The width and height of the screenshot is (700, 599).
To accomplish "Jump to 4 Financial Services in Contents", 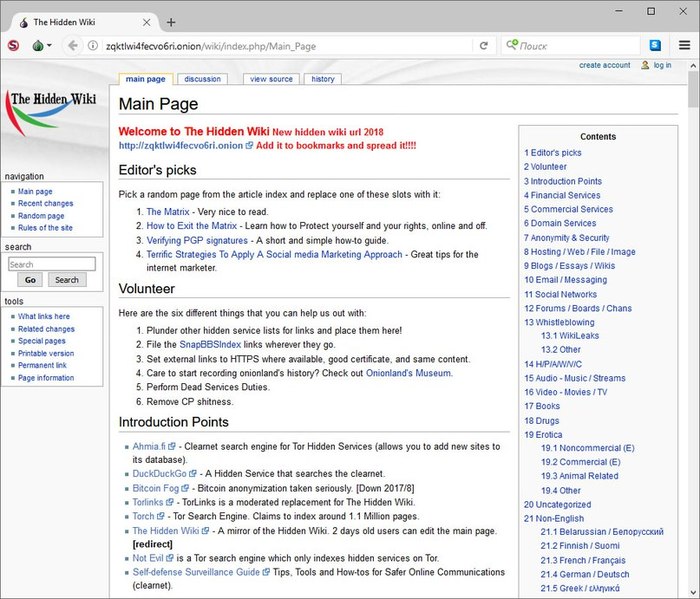I will [x=562, y=195].
